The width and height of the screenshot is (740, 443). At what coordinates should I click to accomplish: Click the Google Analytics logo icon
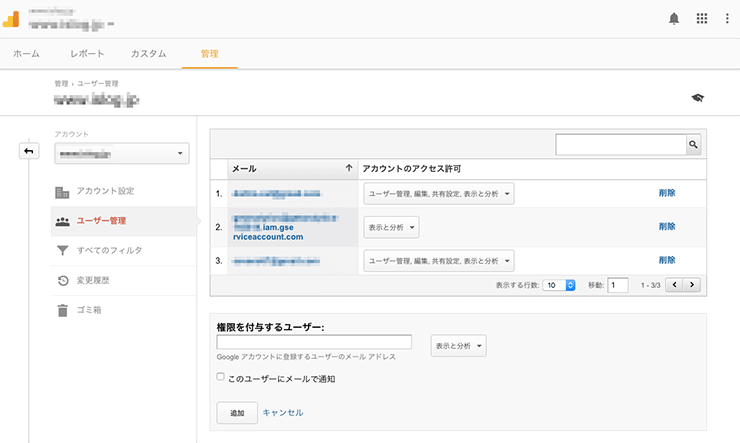click(x=11, y=19)
